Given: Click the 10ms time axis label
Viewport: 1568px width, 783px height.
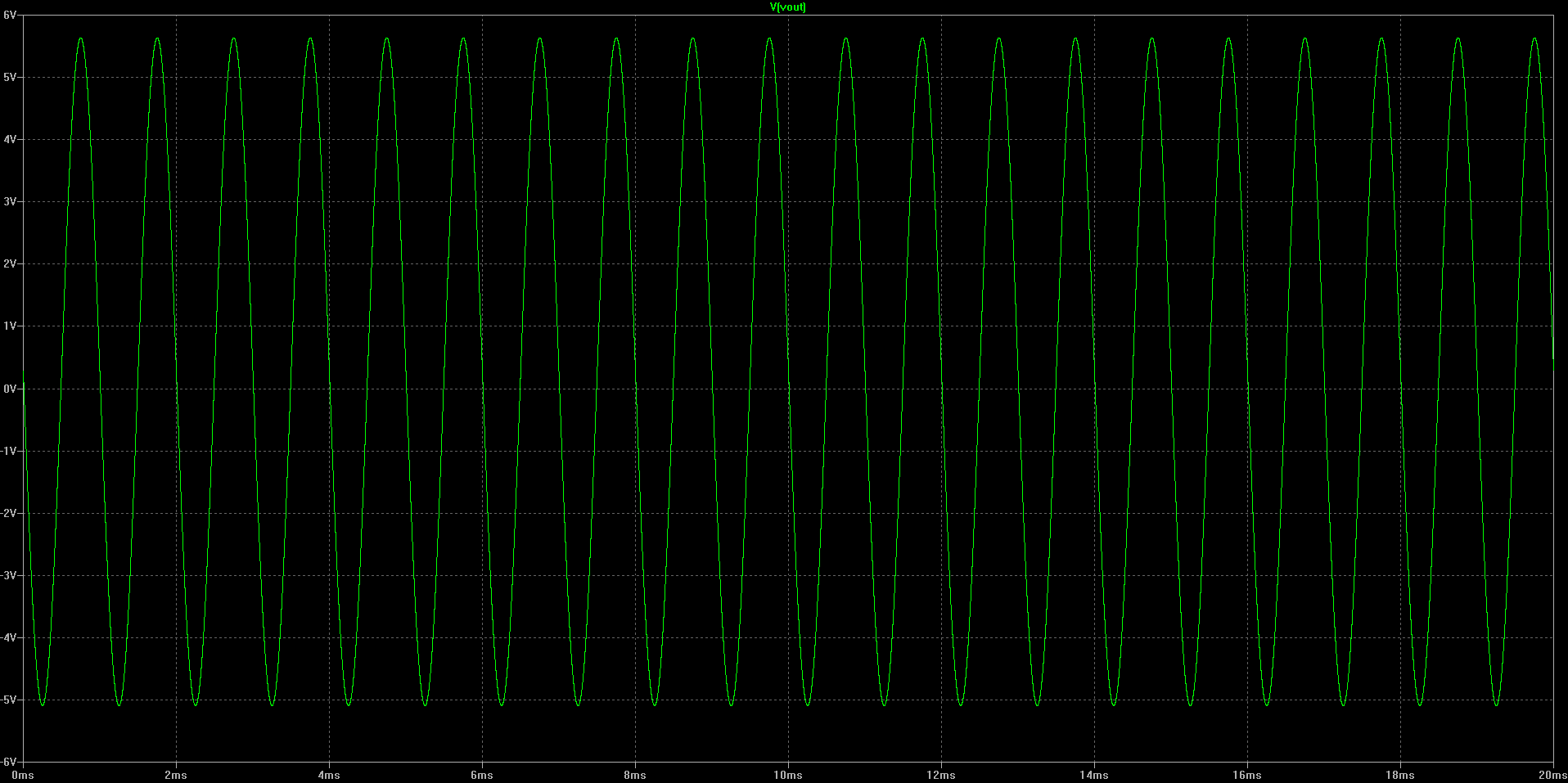Looking at the screenshot, I should (788, 775).
